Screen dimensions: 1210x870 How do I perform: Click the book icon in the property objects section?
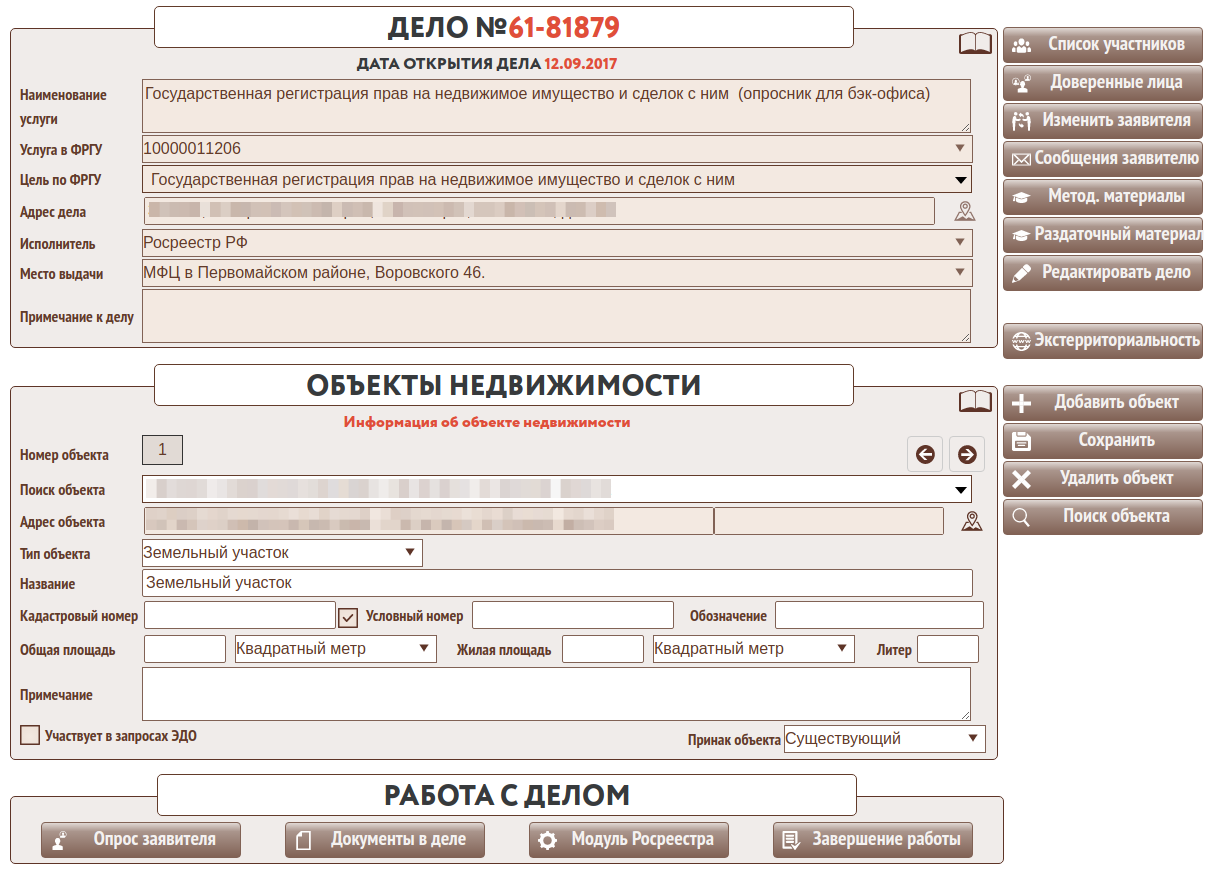(x=975, y=401)
